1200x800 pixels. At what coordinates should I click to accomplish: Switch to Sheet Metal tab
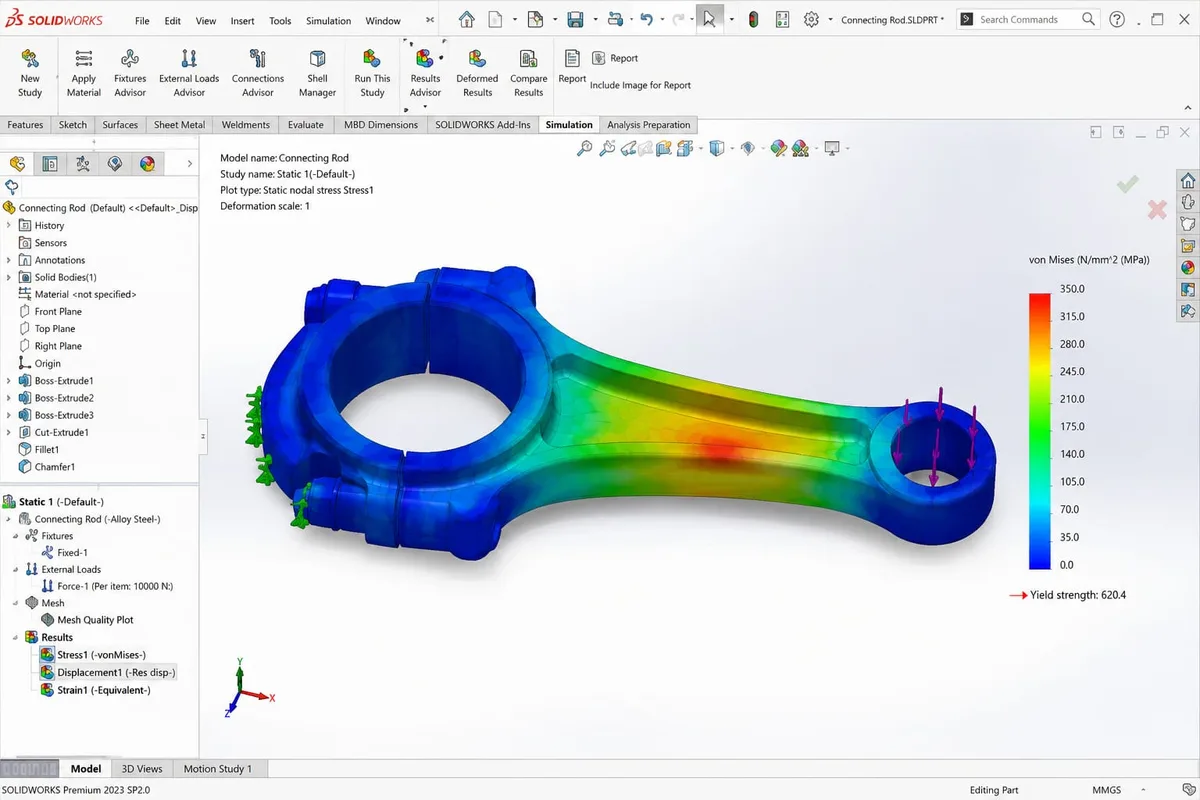tap(180, 125)
